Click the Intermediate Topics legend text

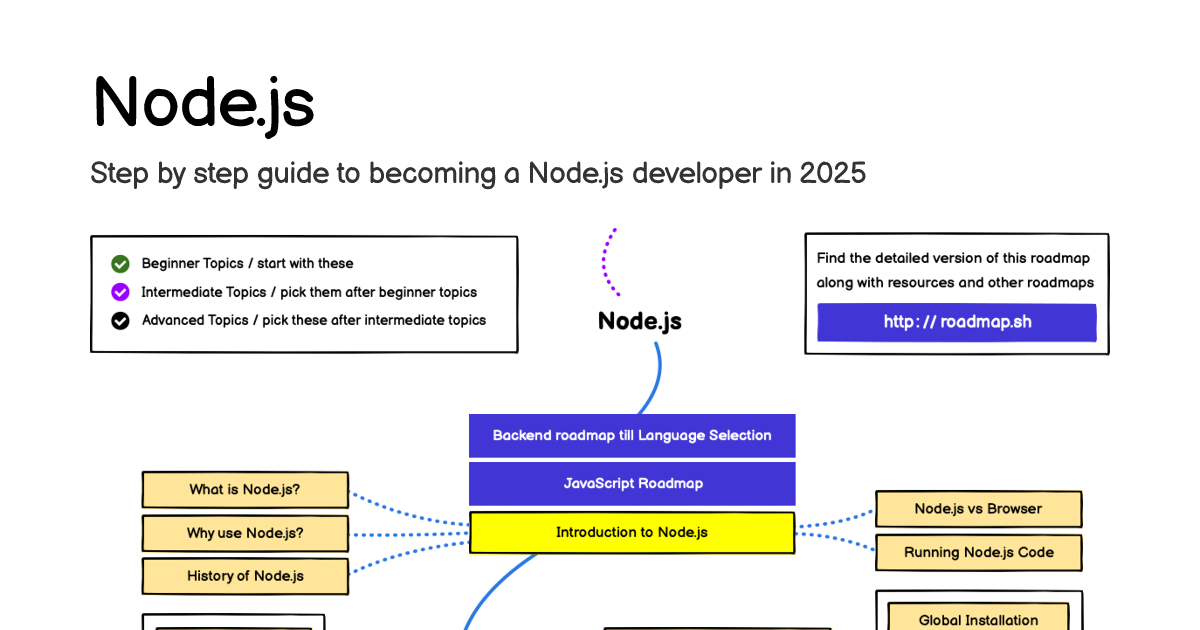coord(309,292)
